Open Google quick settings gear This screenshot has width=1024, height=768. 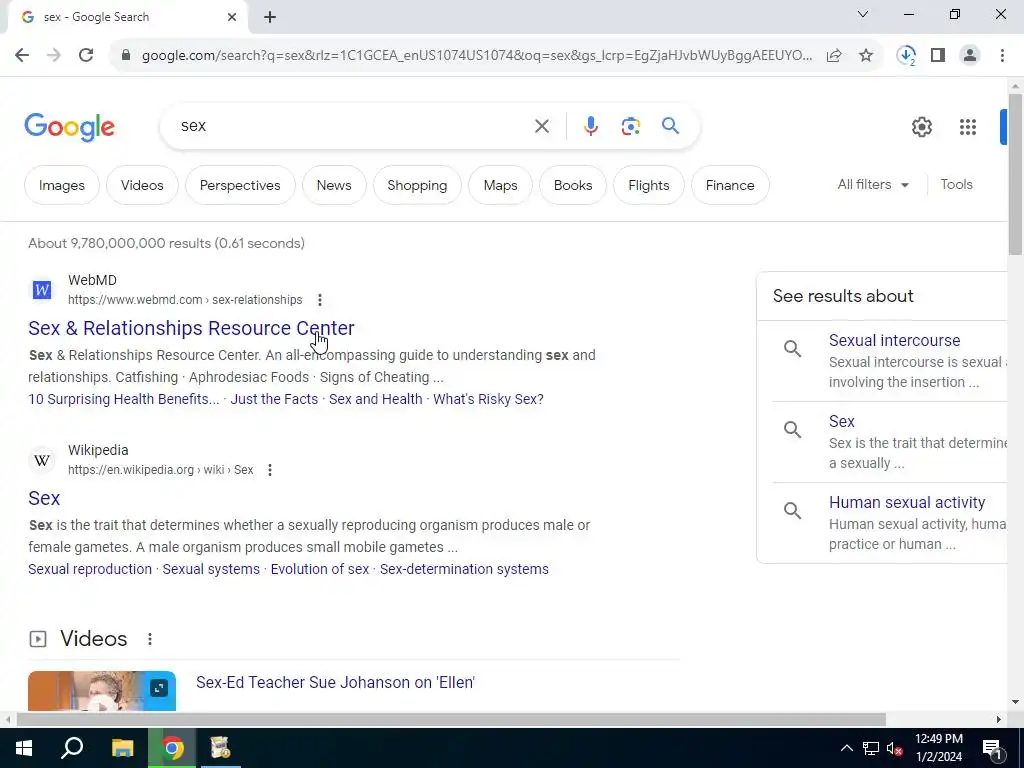[921, 127]
